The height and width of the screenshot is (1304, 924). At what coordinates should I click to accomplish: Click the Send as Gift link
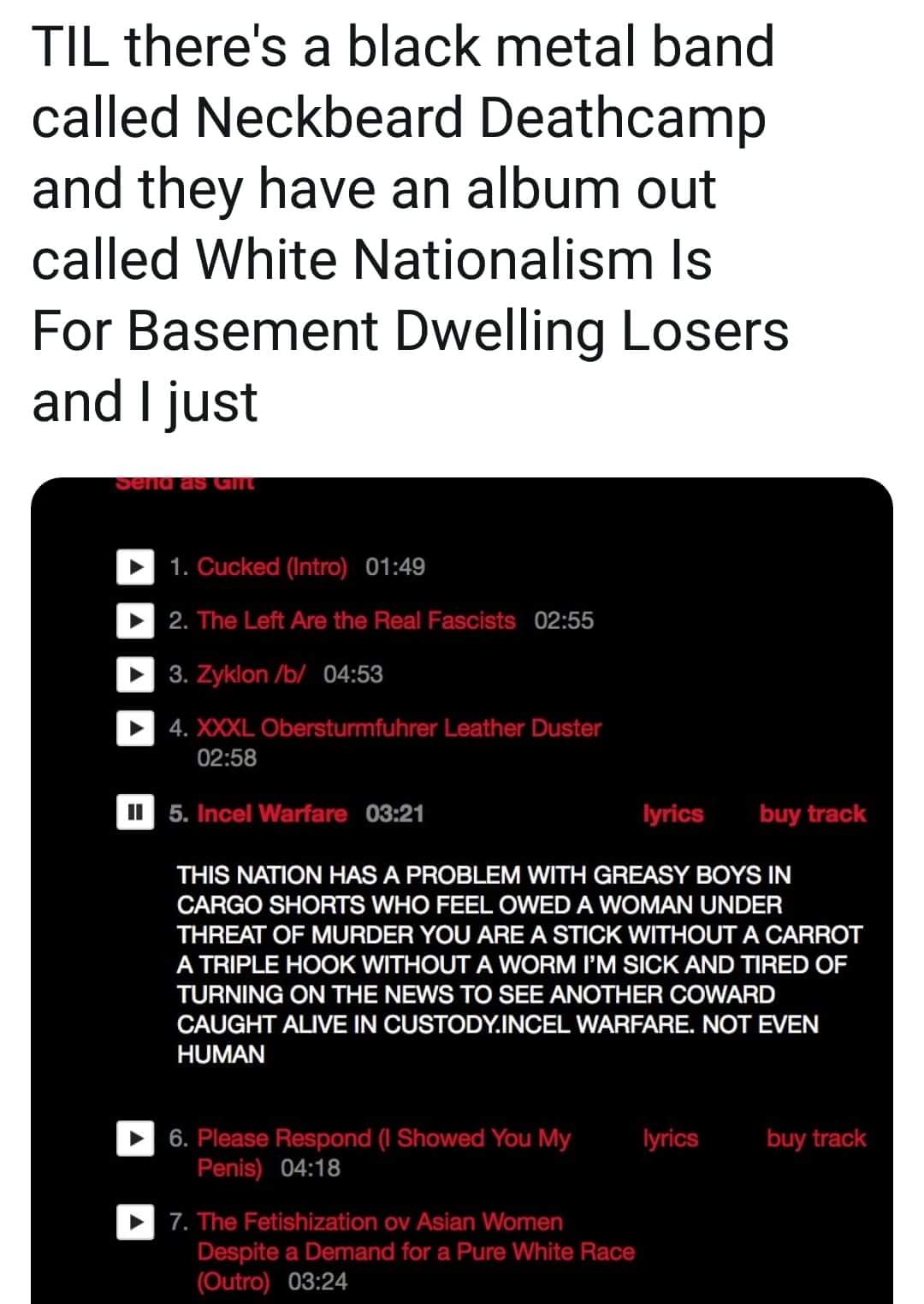click(185, 483)
